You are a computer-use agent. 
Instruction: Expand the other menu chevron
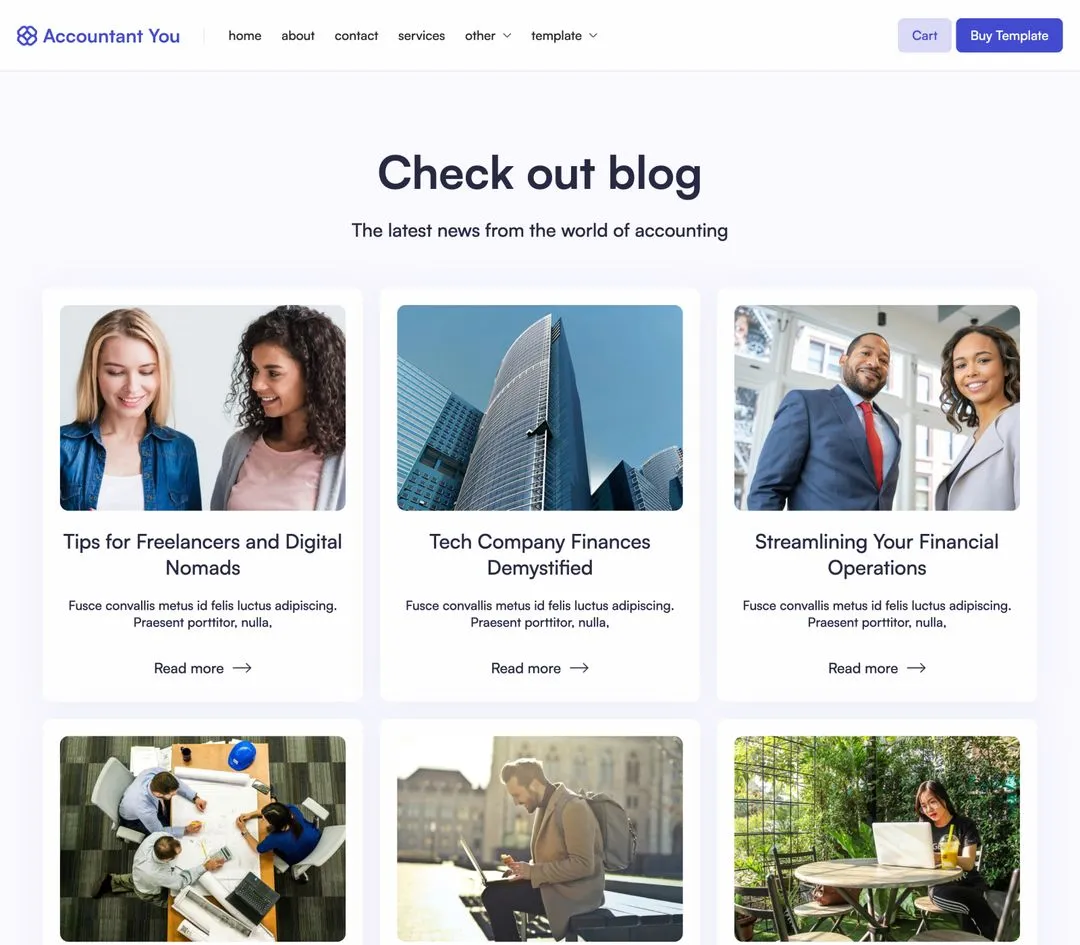[507, 36]
